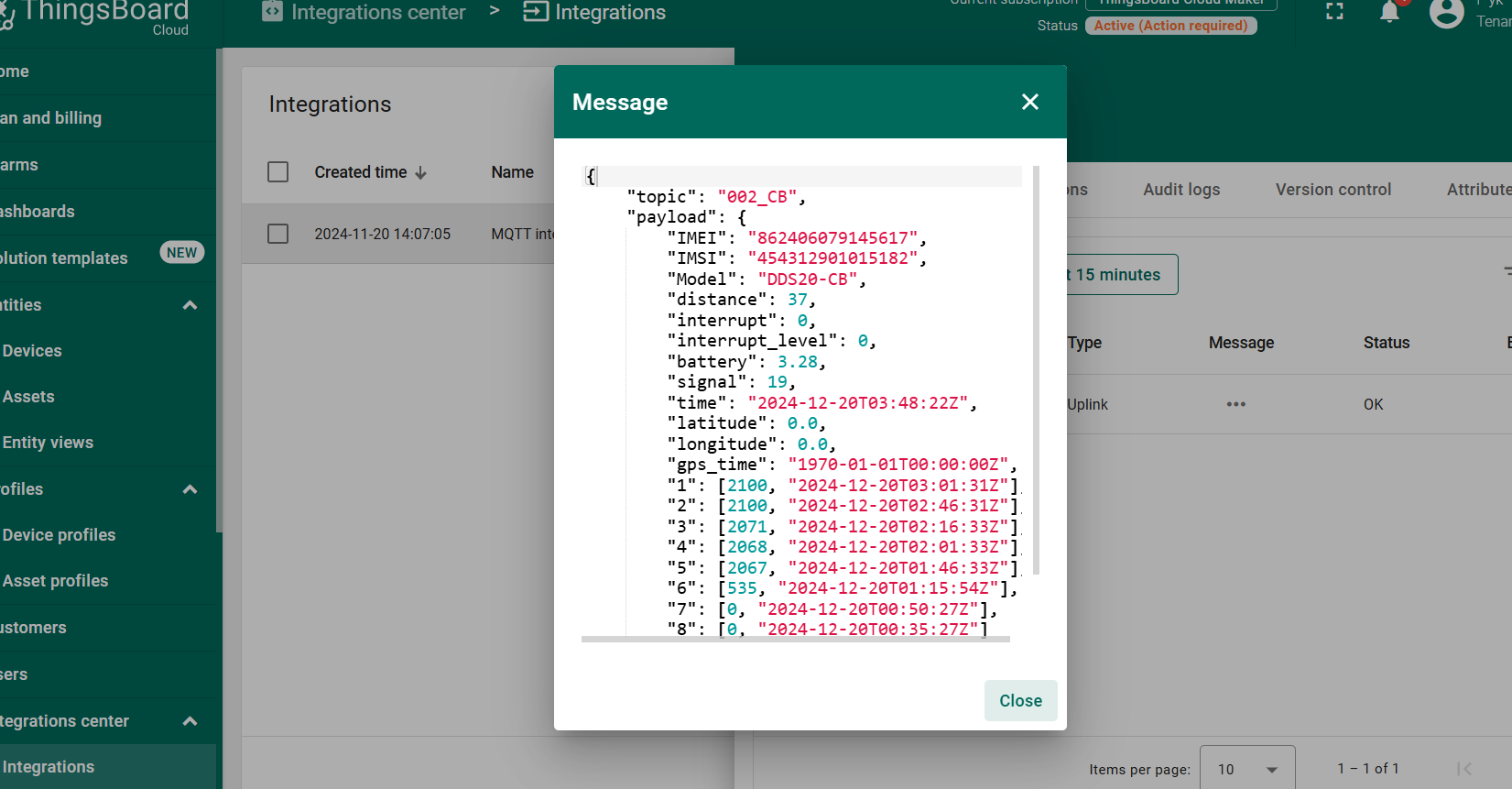Go to first page paginator icon
The width and height of the screenshot is (1512, 789).
1463,769
